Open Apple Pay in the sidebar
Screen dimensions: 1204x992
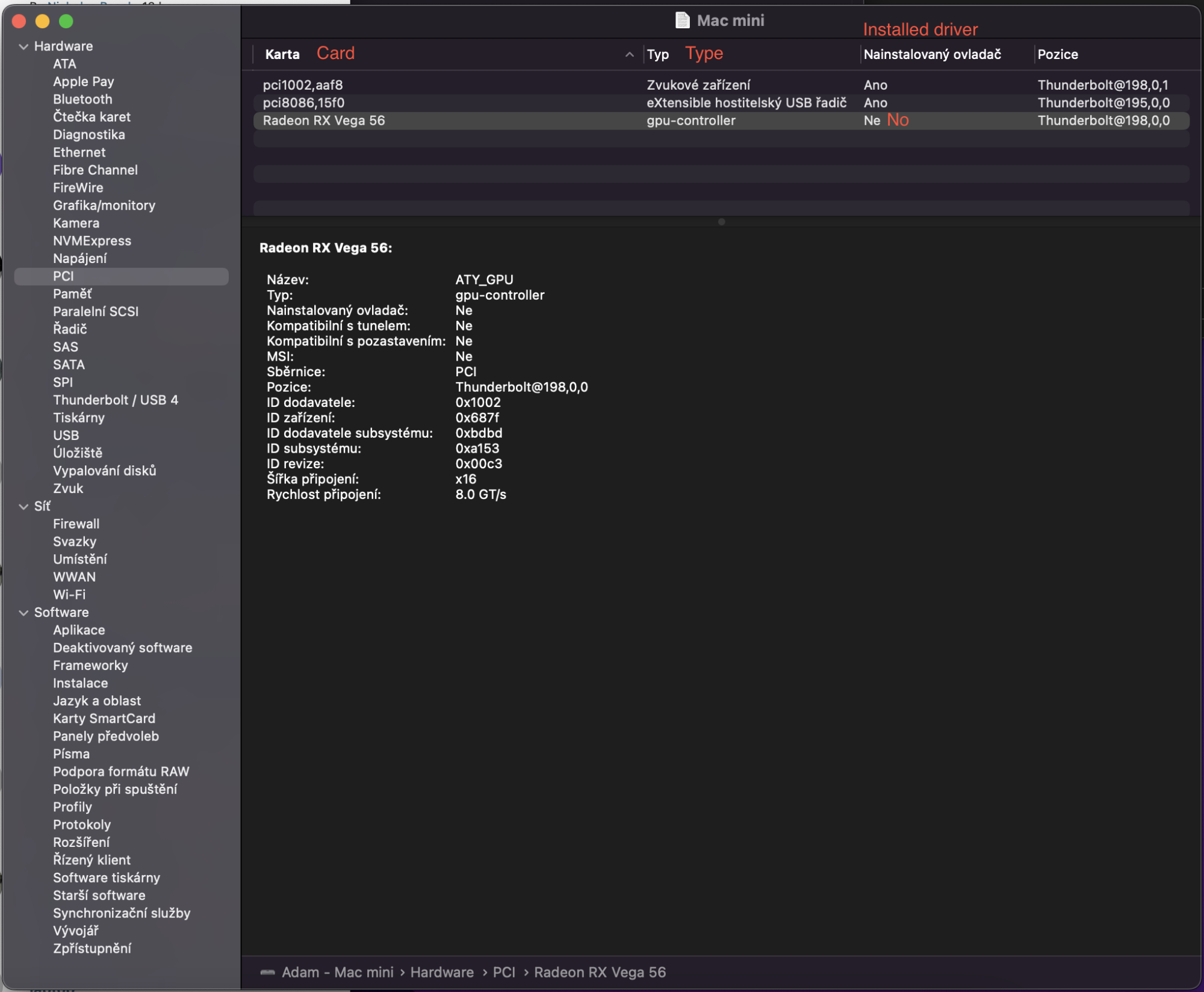coord(83,82)
